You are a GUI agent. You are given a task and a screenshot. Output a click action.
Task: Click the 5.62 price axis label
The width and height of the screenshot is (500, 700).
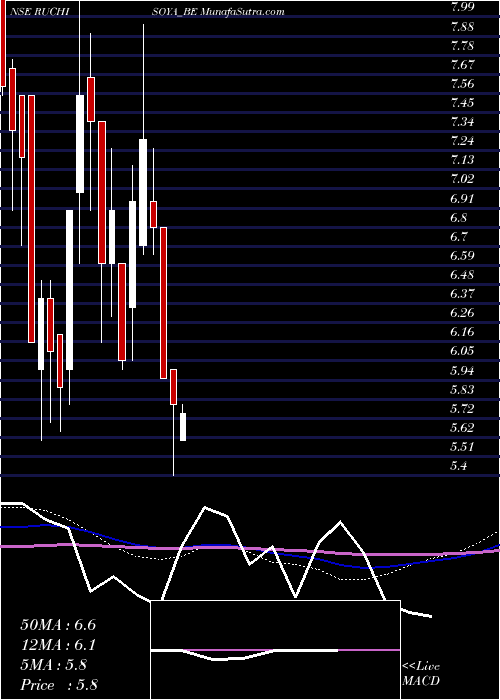(463, 427)
